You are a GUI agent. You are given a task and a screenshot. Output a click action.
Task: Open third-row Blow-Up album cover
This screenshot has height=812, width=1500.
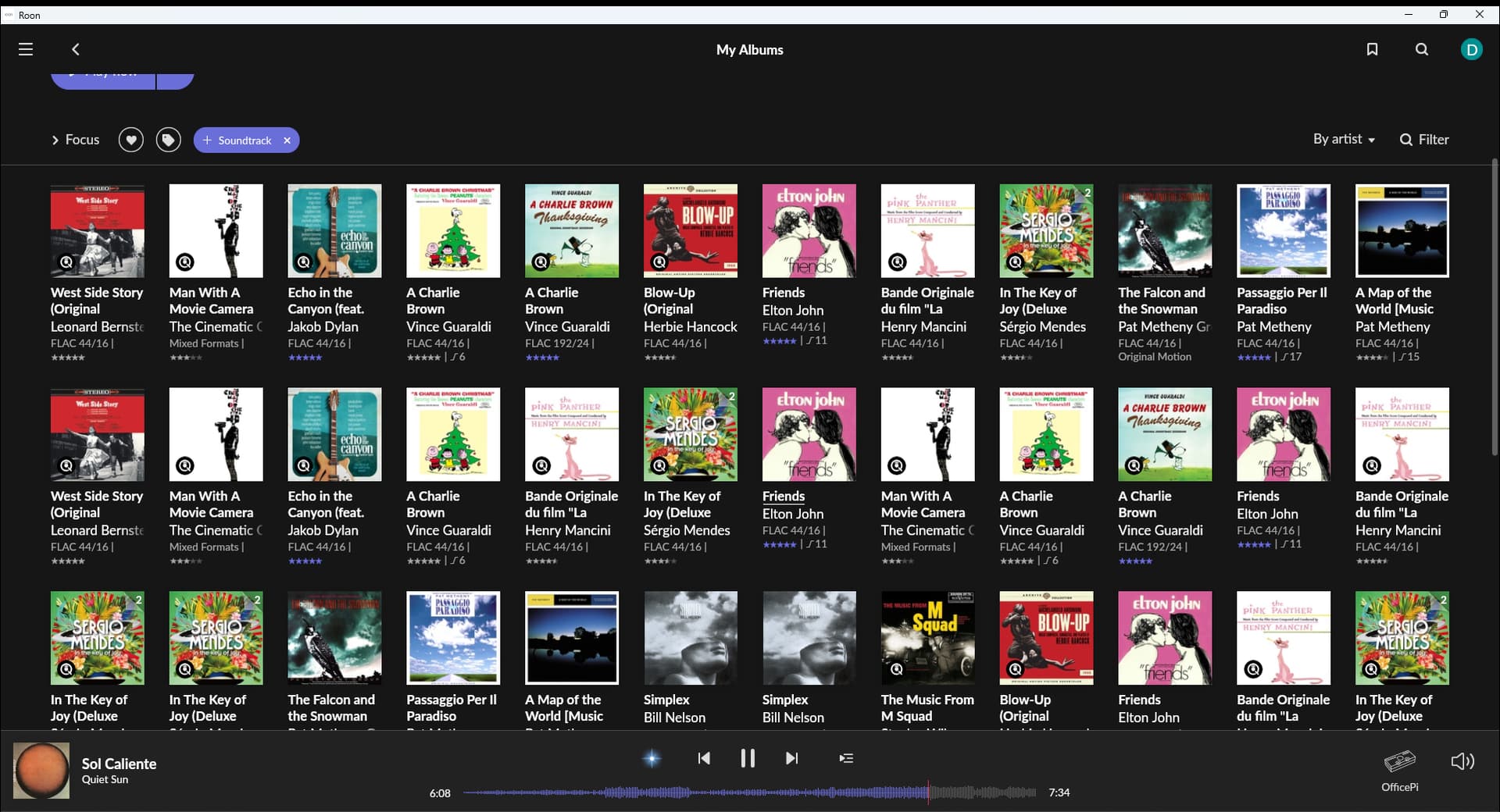pos(1046,638)
